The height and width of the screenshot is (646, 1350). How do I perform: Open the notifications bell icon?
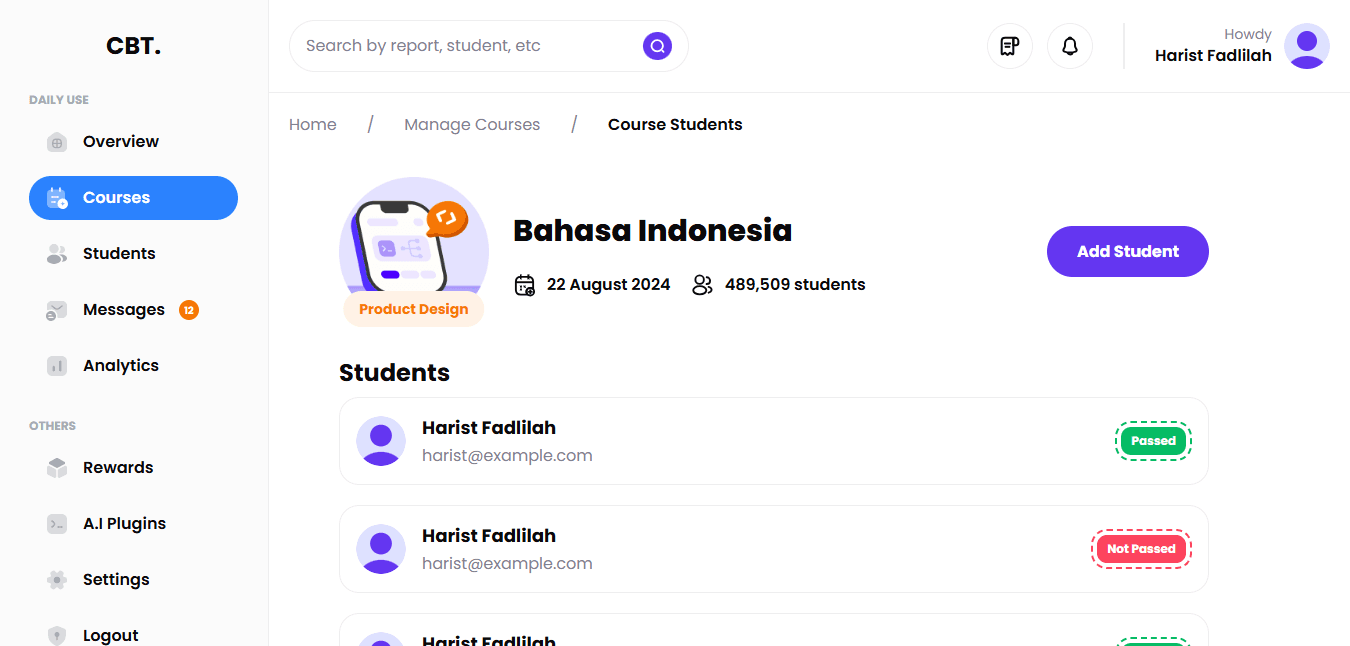1070,46
